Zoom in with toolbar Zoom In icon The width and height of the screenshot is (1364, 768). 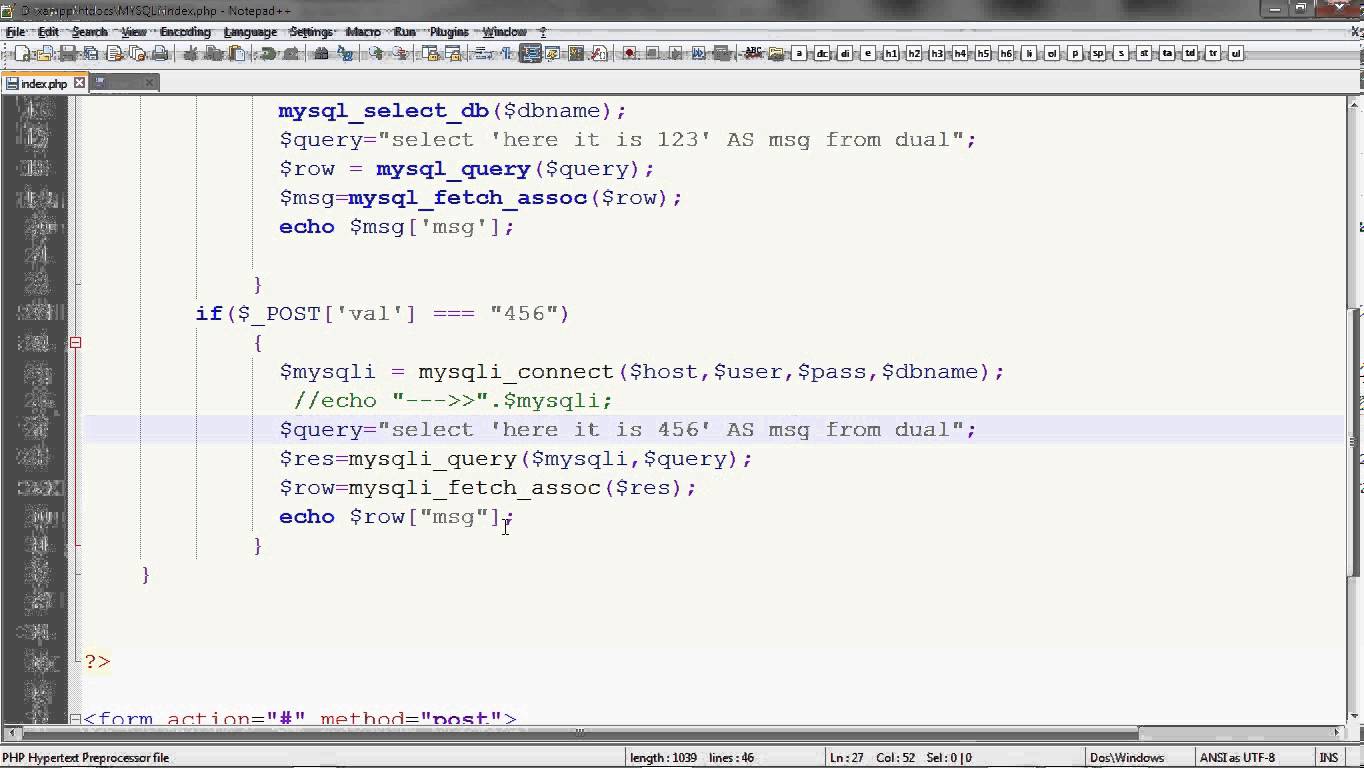375,53
